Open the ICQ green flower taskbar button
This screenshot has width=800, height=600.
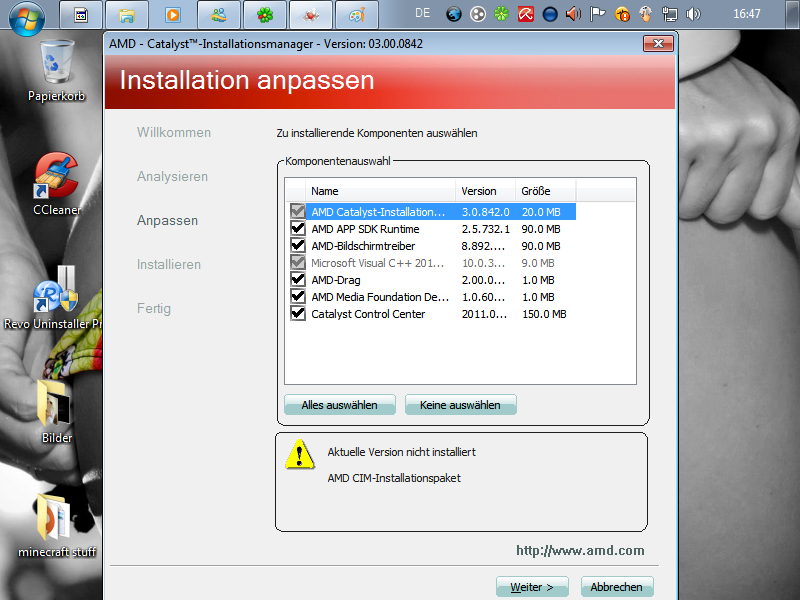pyautogui.click(x=265, y=15)
